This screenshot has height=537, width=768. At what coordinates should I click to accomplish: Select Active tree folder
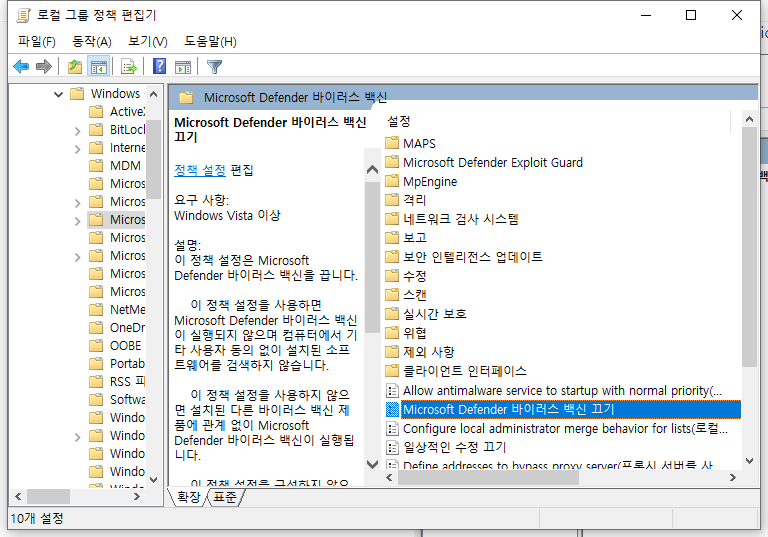point(117,112)
